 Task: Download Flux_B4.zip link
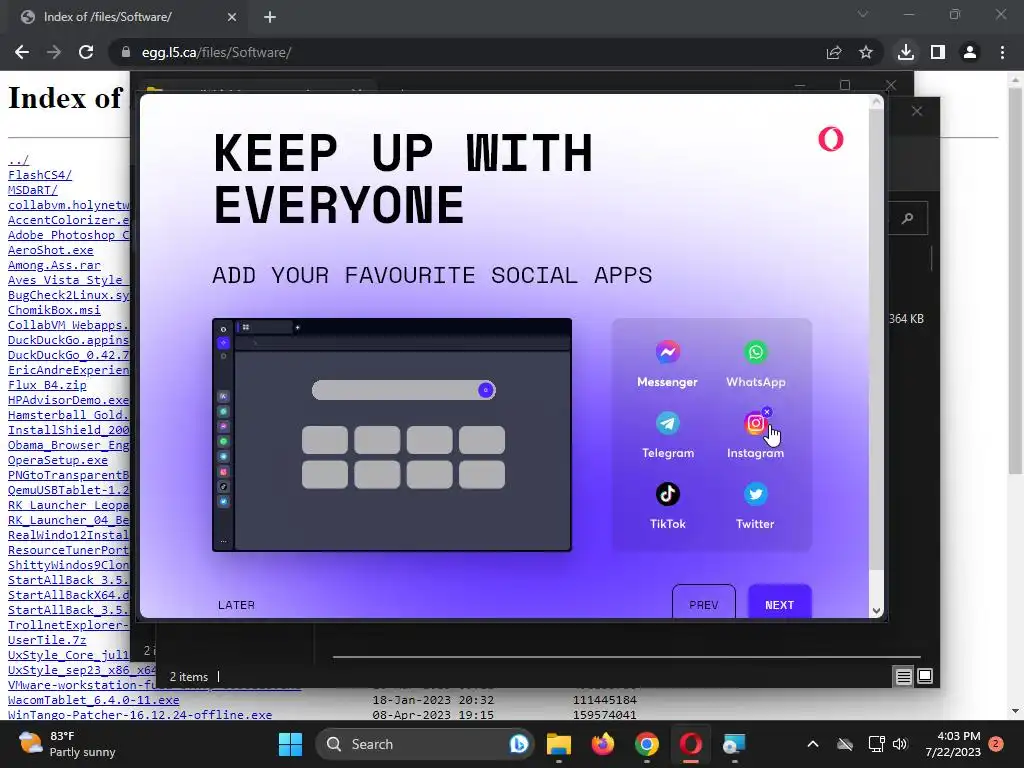[x=47, y=385]
